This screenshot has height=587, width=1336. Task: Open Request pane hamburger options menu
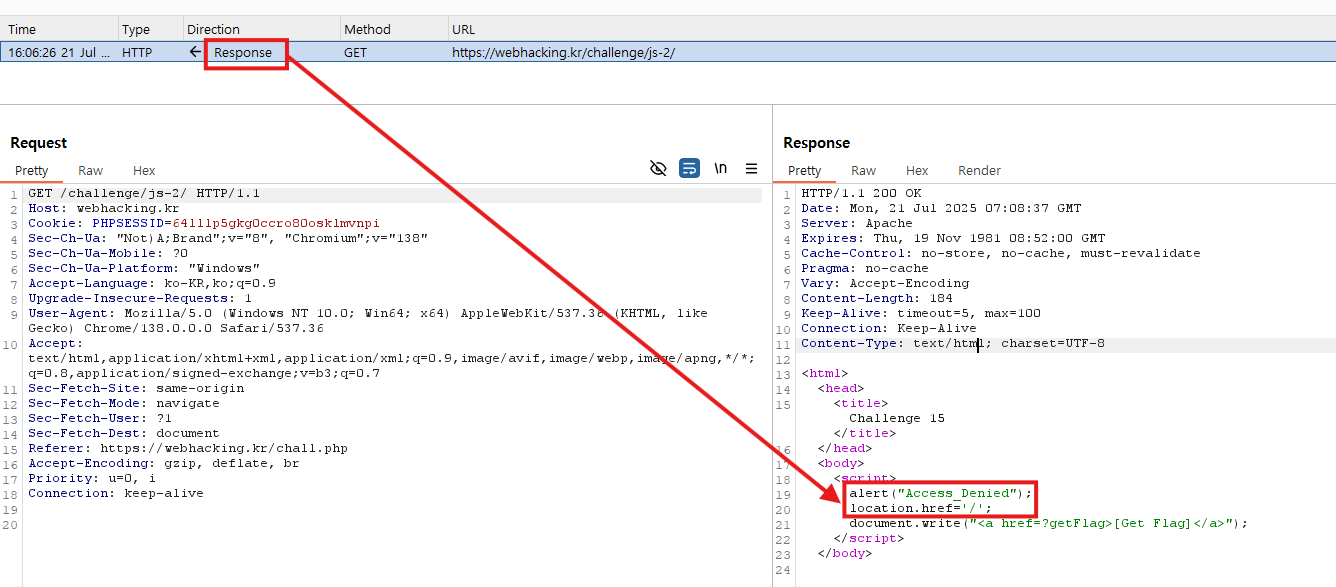pyautogui.click(x=751, y=168)
